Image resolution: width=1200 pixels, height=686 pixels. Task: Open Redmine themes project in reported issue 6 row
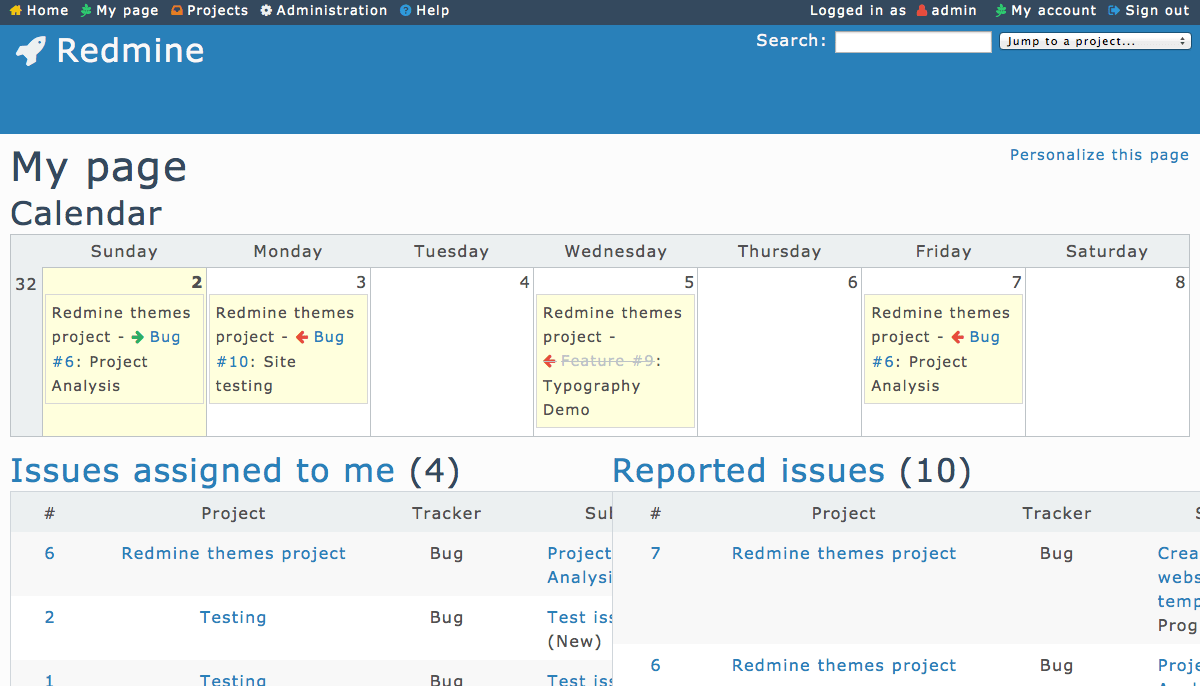click(x=844, y=665)
